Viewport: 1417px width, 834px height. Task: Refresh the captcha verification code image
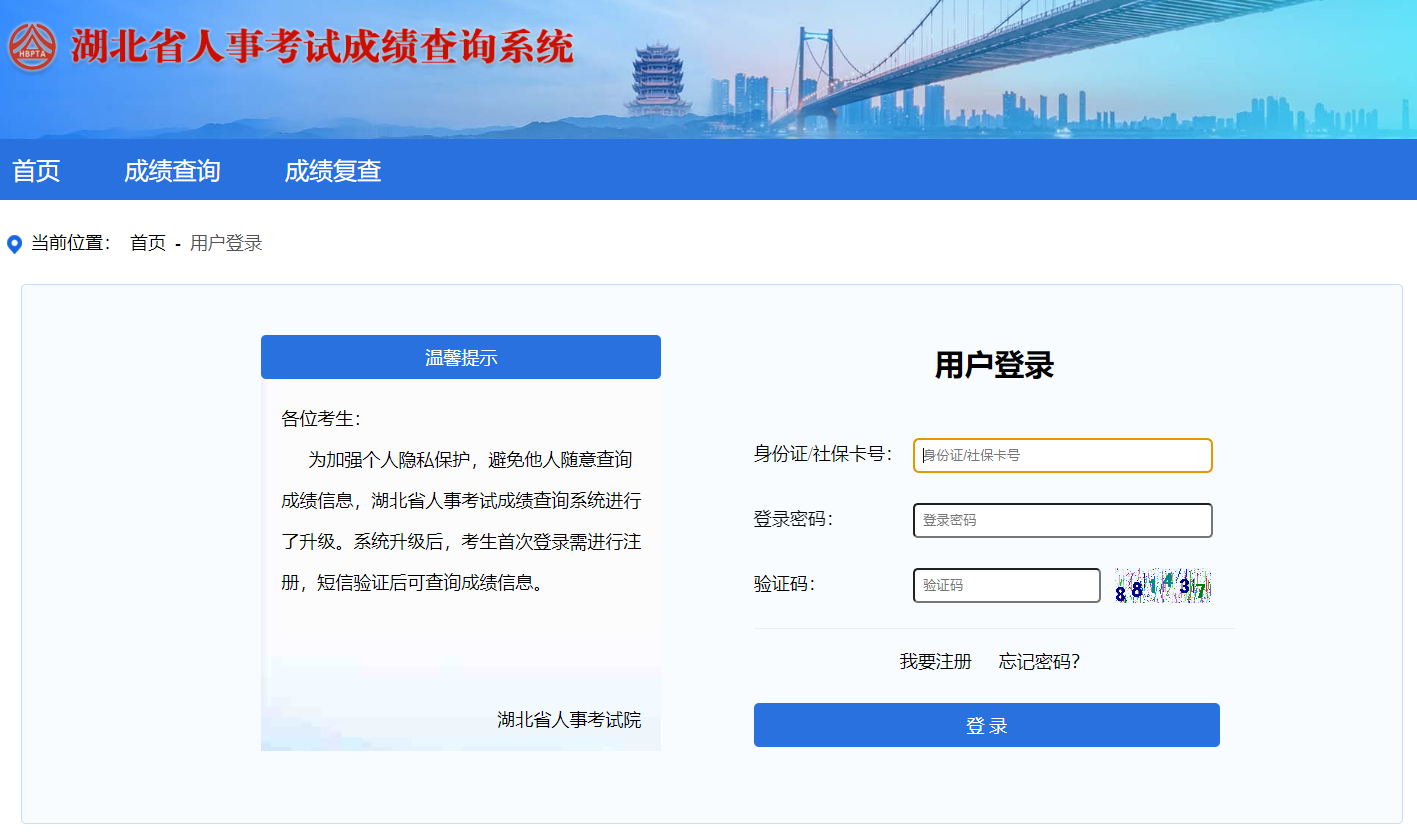coord(1162,586)
